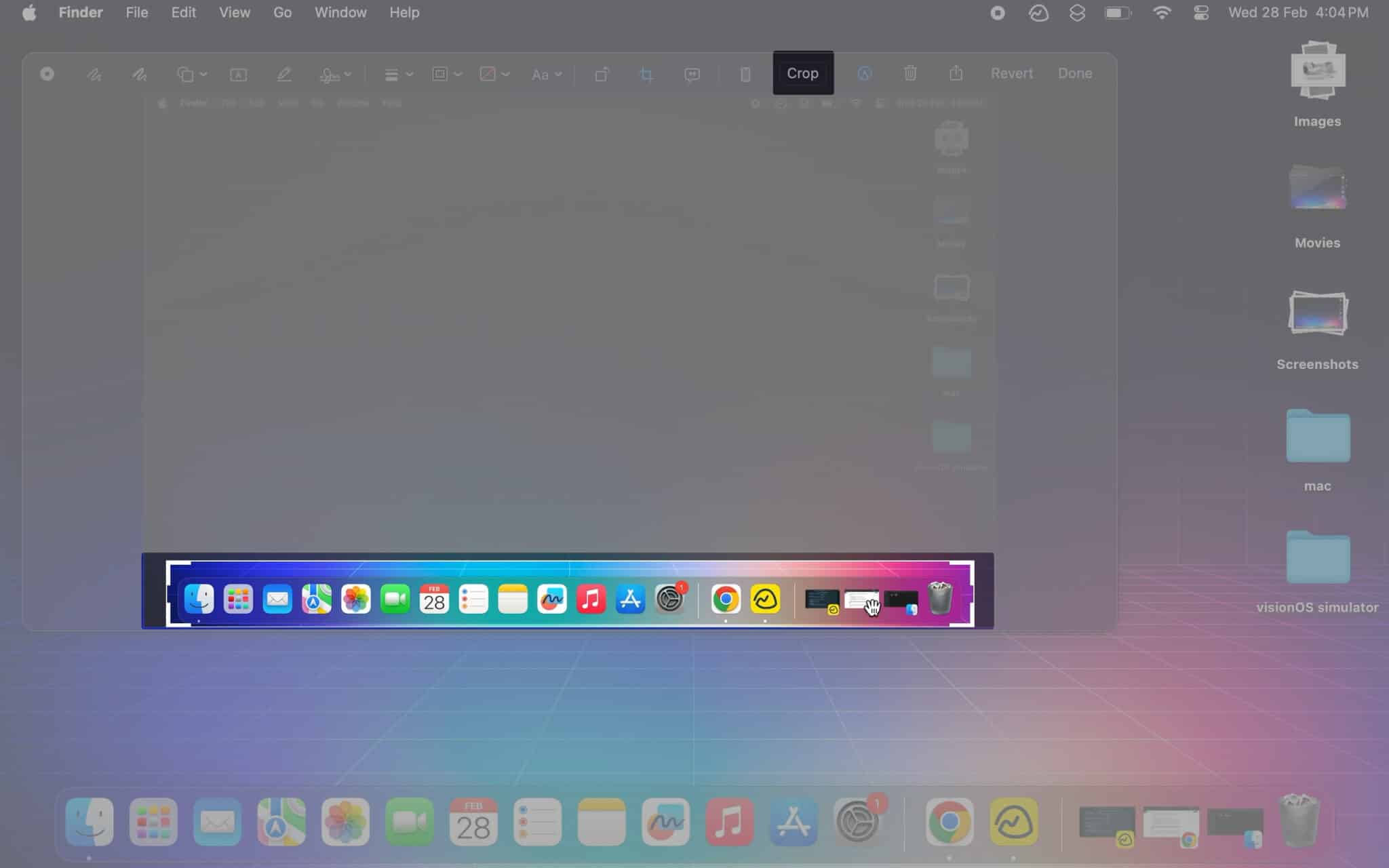Click the share tool icon

click(955, 72)
